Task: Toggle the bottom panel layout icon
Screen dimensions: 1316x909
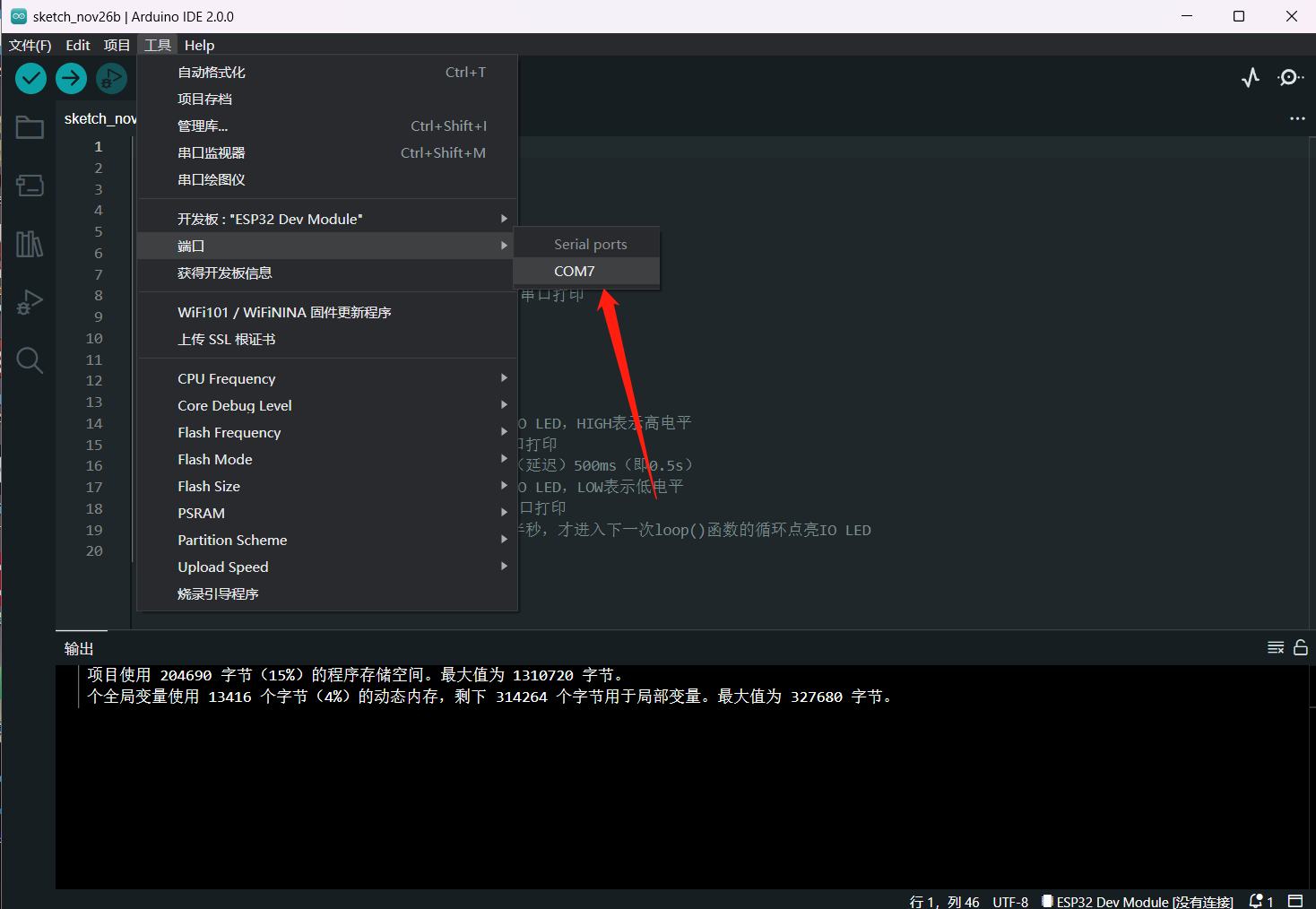Action: pyautogui.click(x=1295, y=901)
